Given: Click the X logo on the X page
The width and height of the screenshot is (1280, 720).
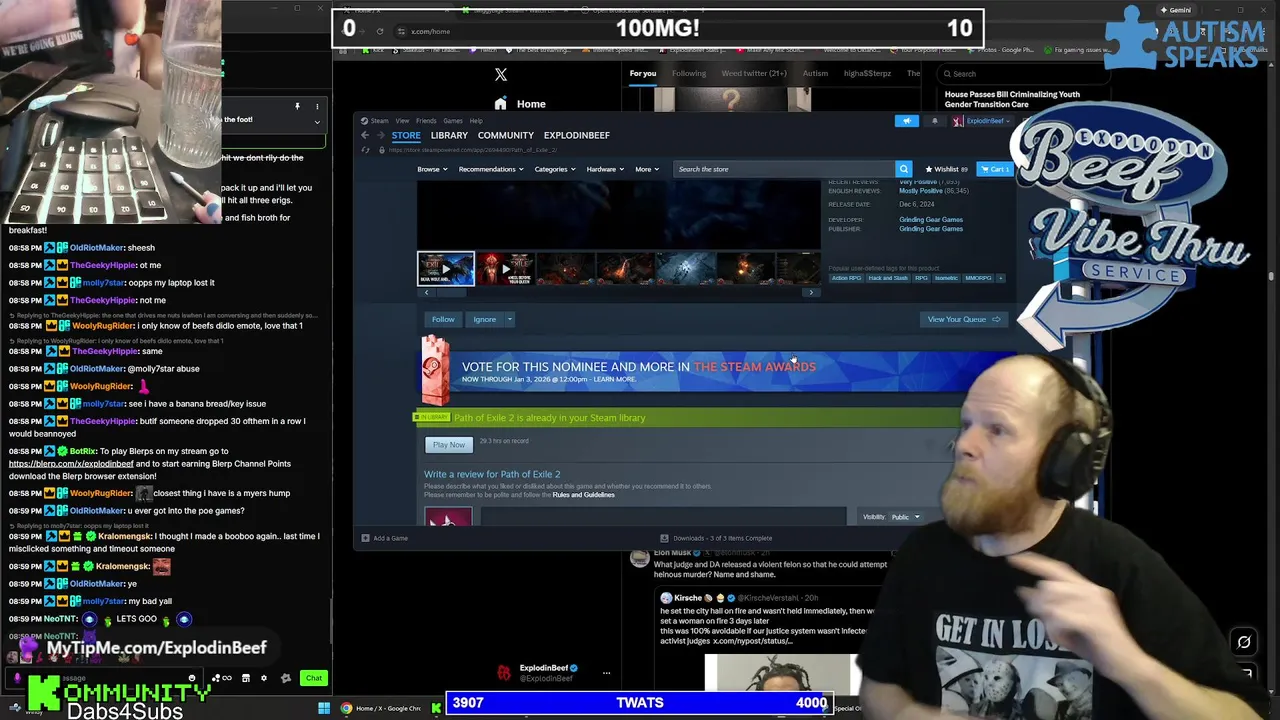Looking at the screenshot, I should click(x=501, y=75).
